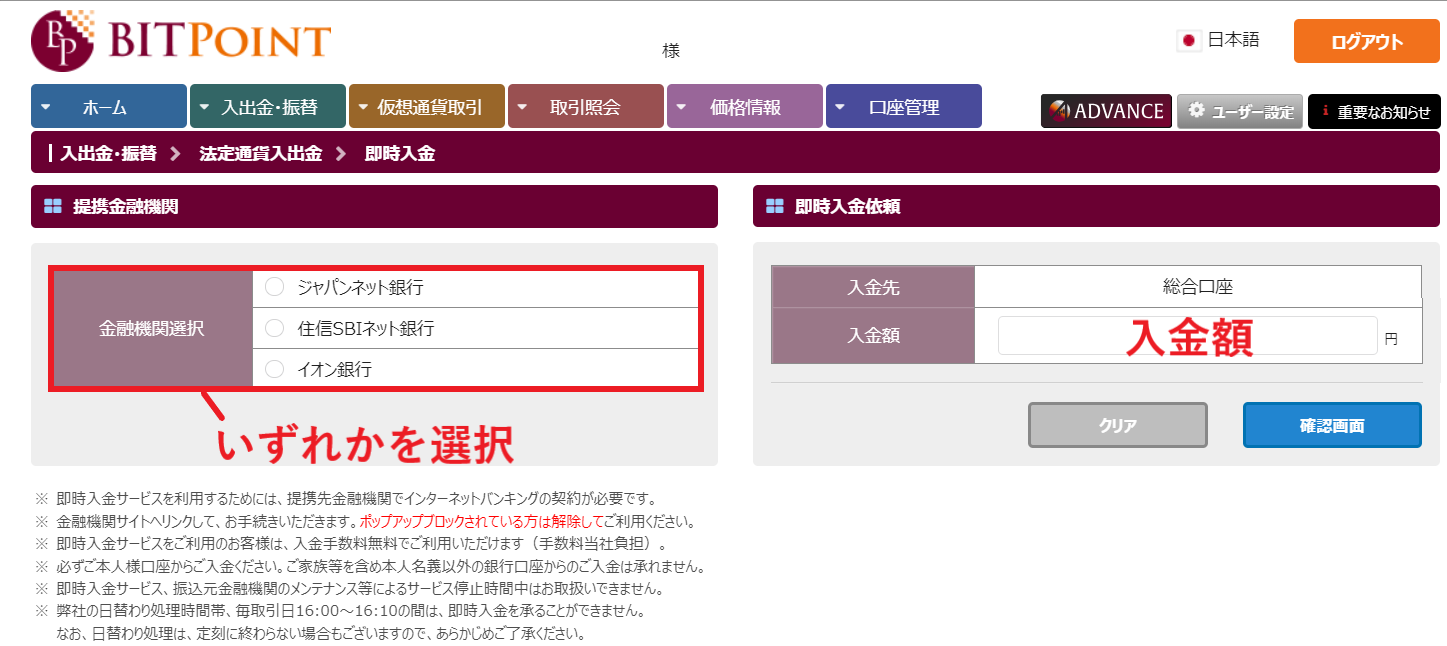Click the red ポップアップブロック notice text

480,522
